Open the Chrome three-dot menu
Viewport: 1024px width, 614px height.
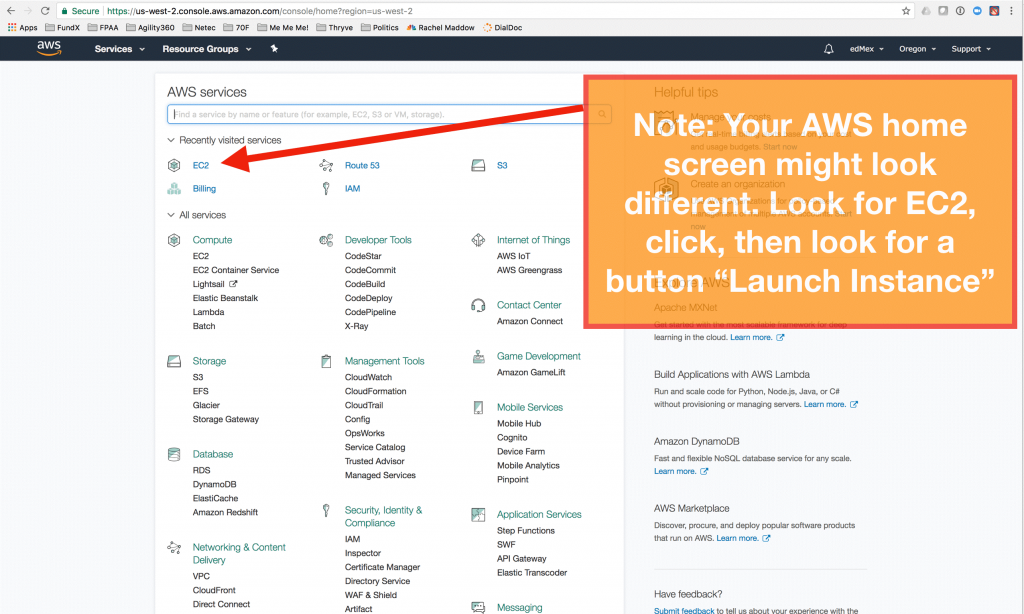pyautogui.click(x=1011, y=11)
